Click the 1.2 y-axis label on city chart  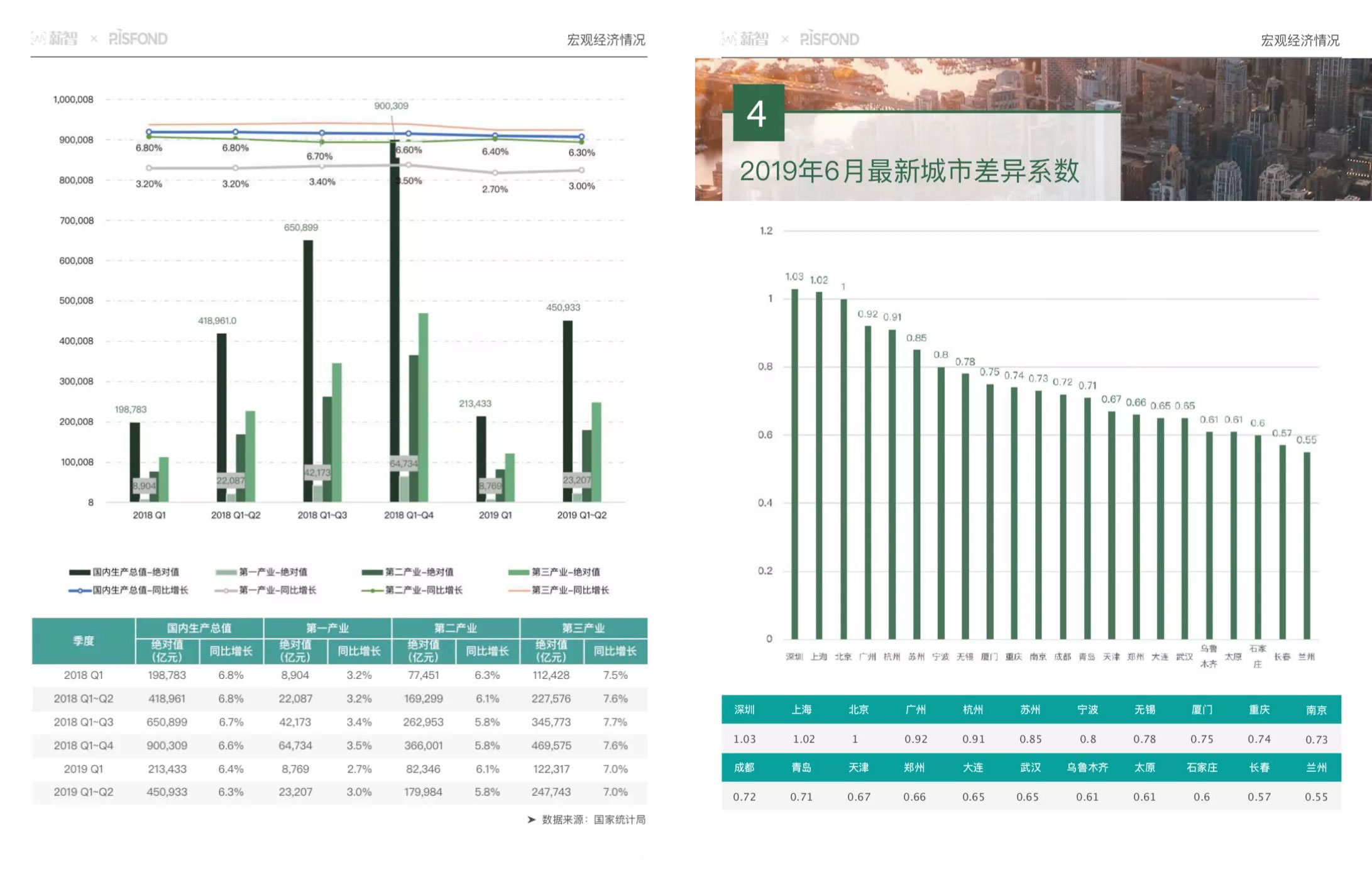pos(766,231)
